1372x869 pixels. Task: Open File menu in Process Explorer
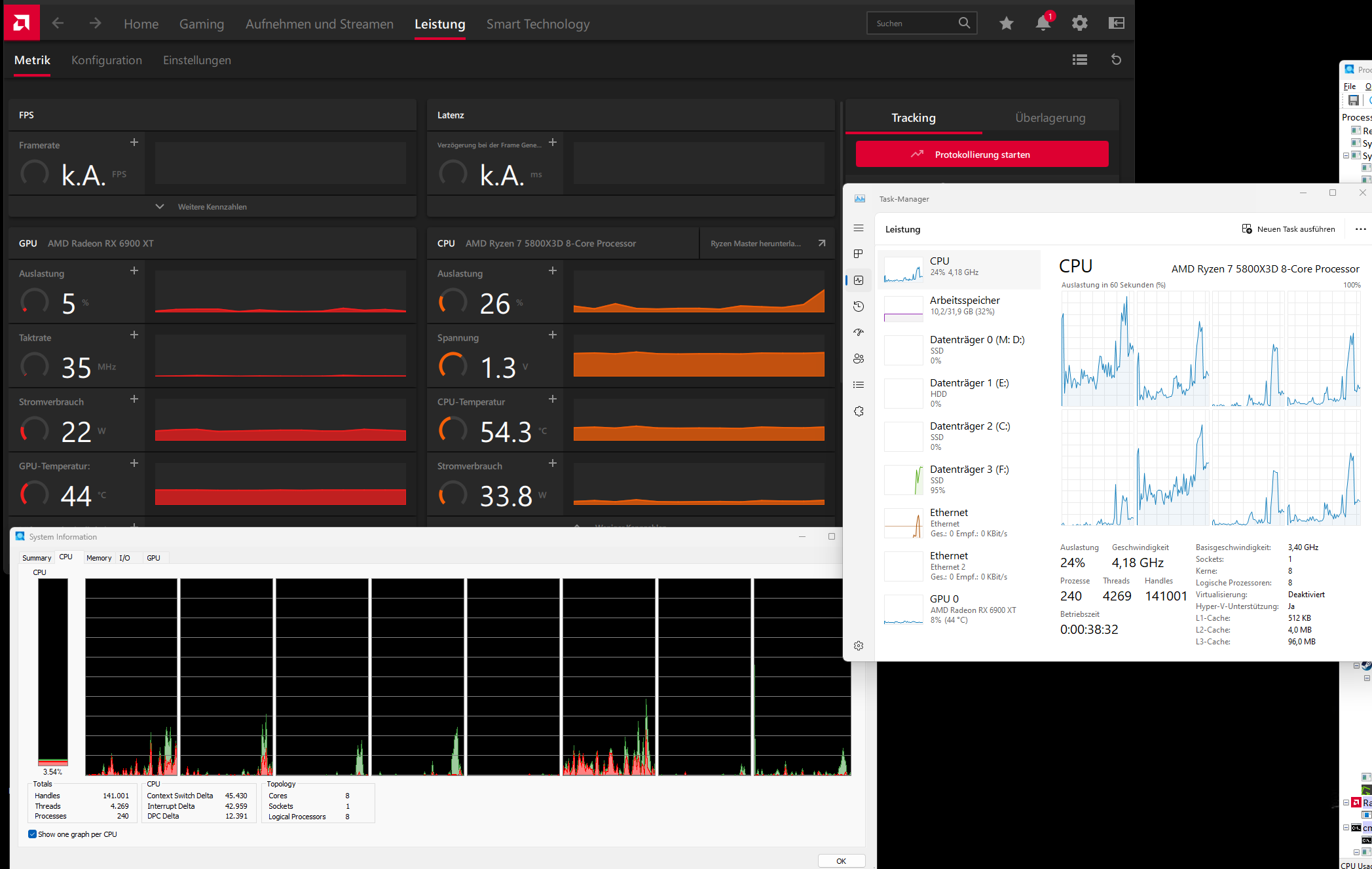(x=1350, y=86)
